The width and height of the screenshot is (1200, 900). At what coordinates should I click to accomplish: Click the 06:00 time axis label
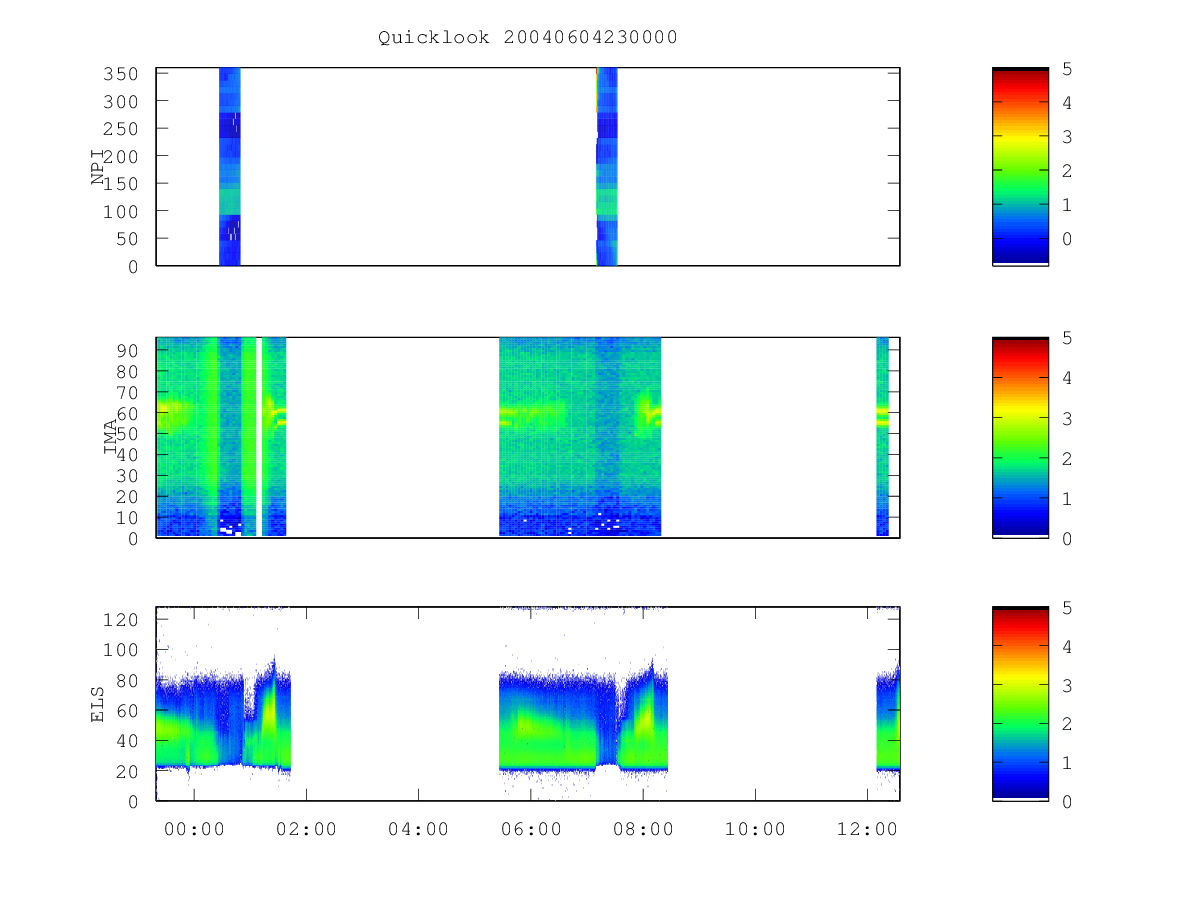coord(530,829)
